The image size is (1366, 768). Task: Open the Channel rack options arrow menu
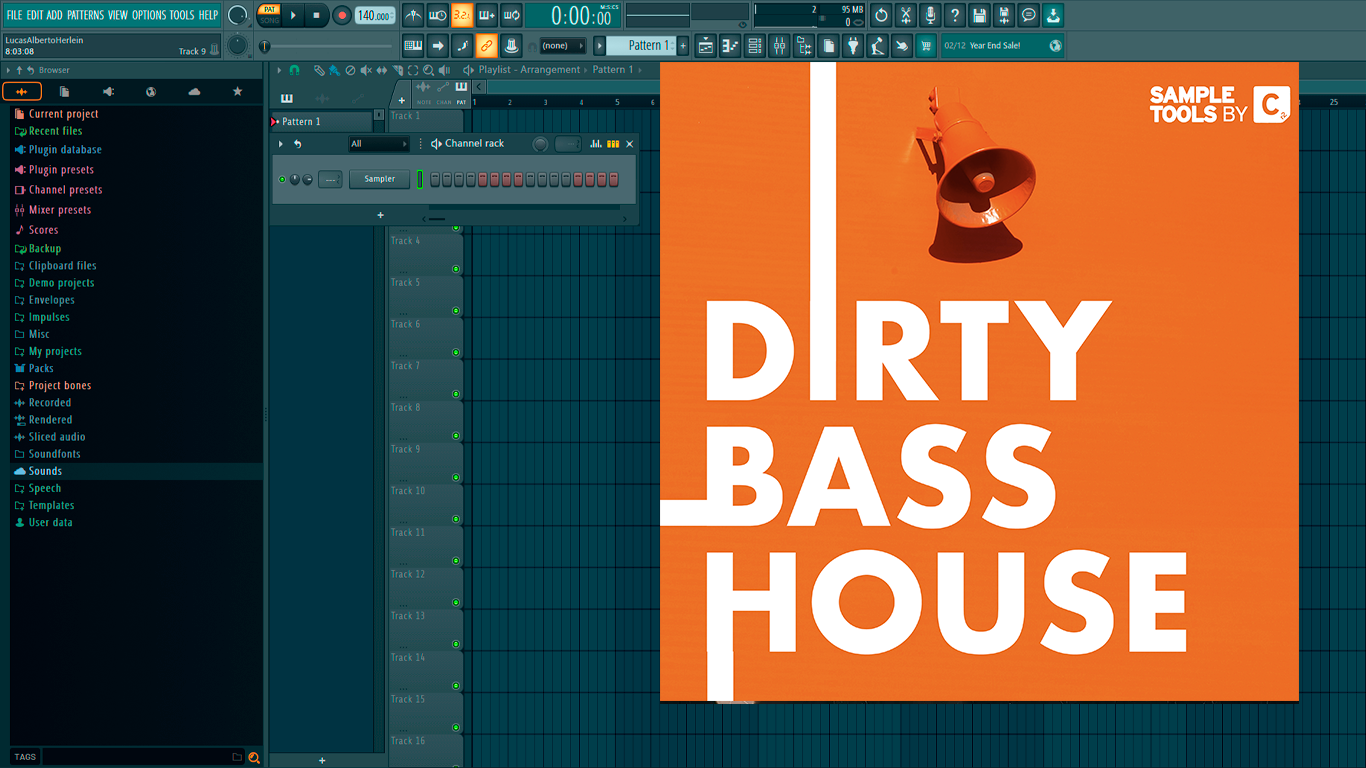(x=281, y=144)
